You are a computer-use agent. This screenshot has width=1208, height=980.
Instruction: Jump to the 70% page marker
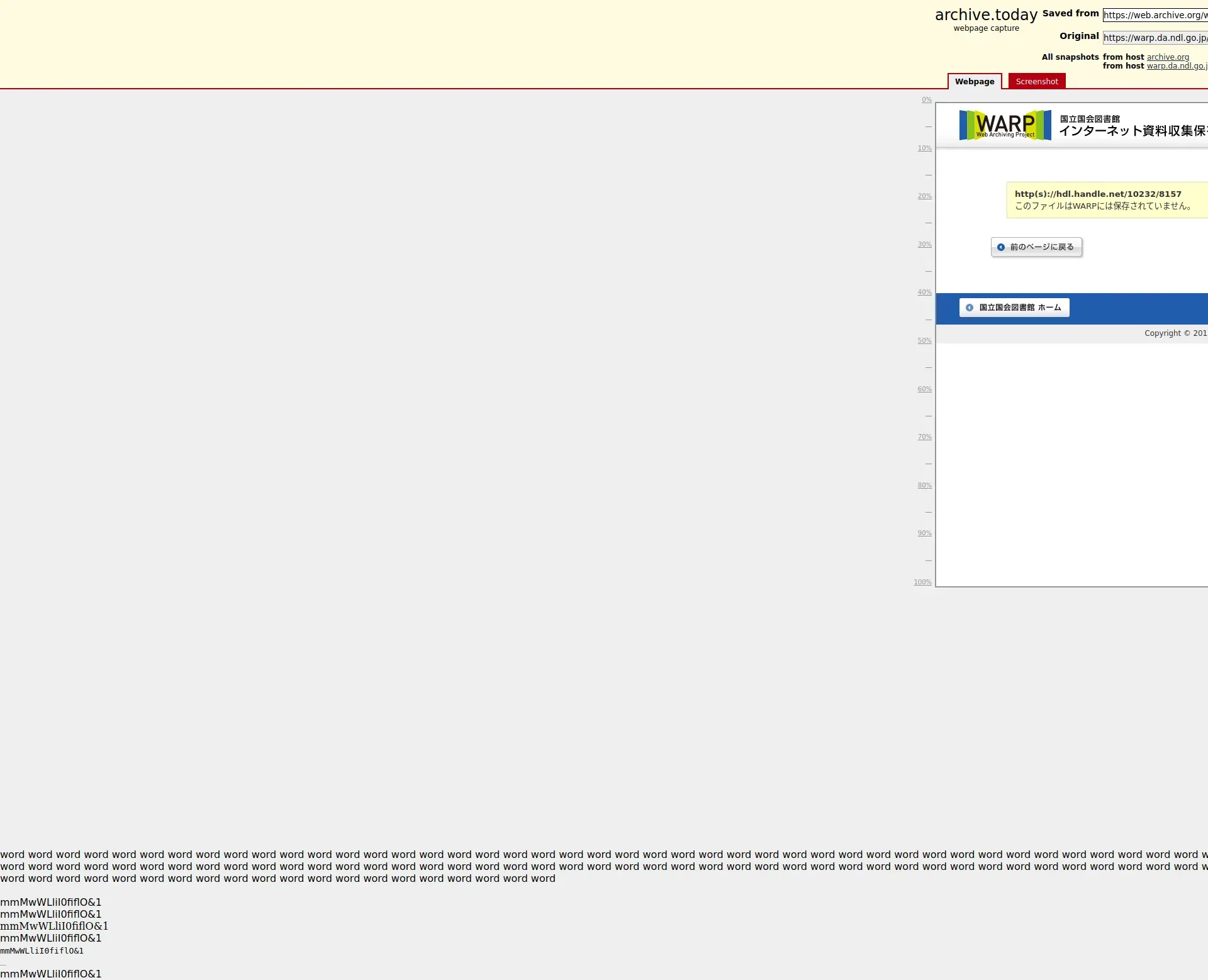pos(924,437)
